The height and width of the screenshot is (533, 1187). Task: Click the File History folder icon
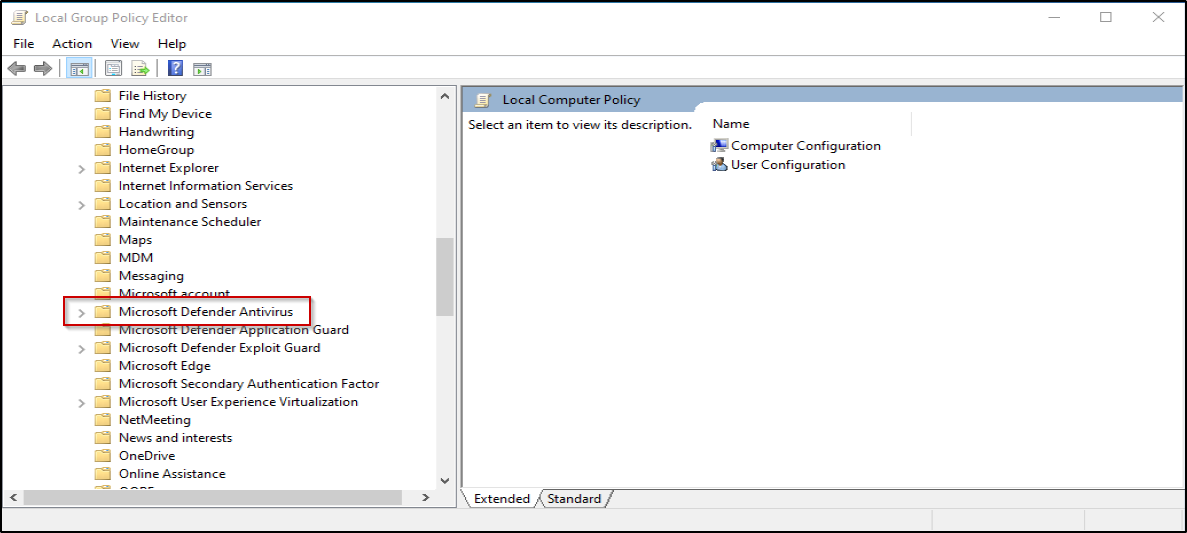tap(103, 95)
